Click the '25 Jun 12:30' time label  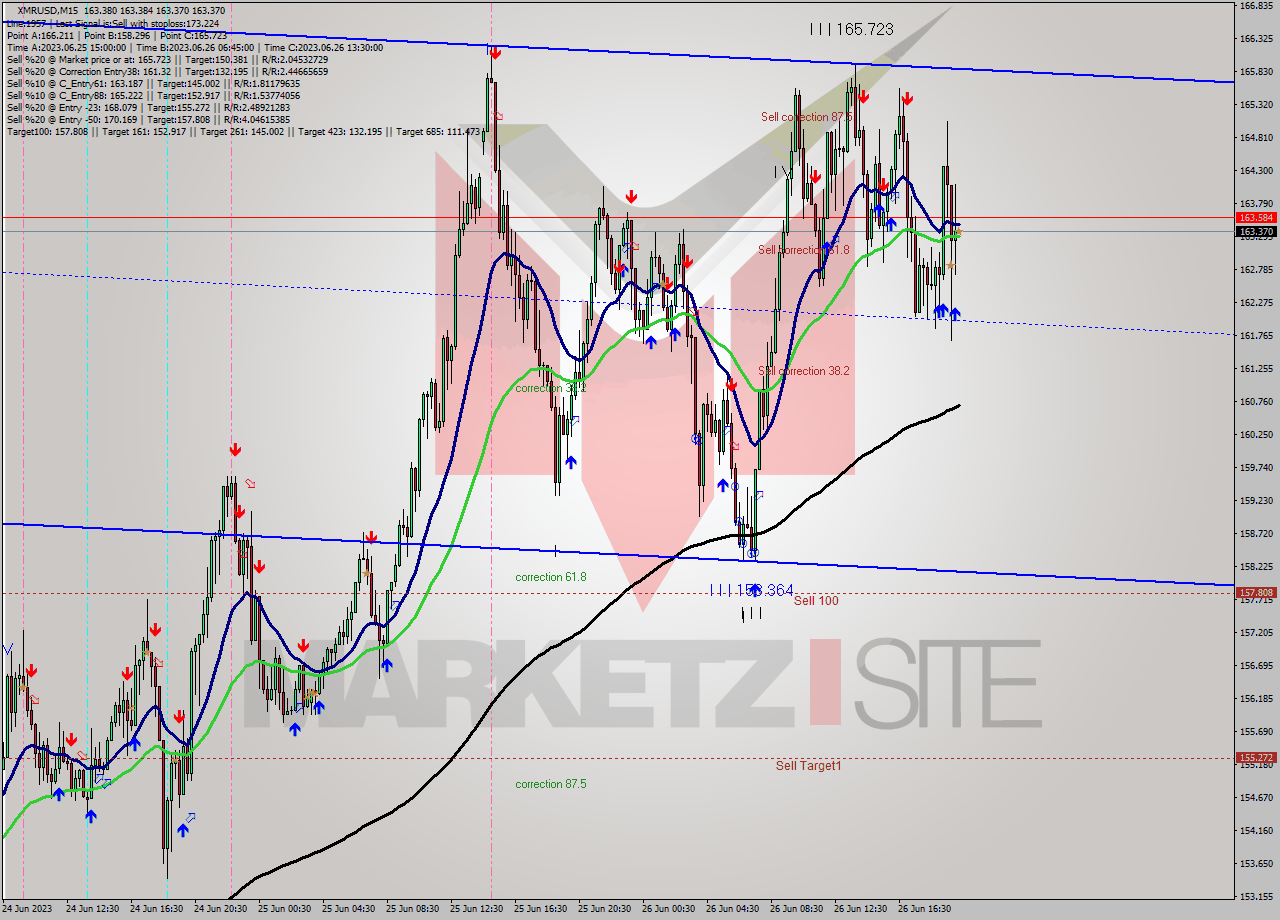click(x=476, y=909)
